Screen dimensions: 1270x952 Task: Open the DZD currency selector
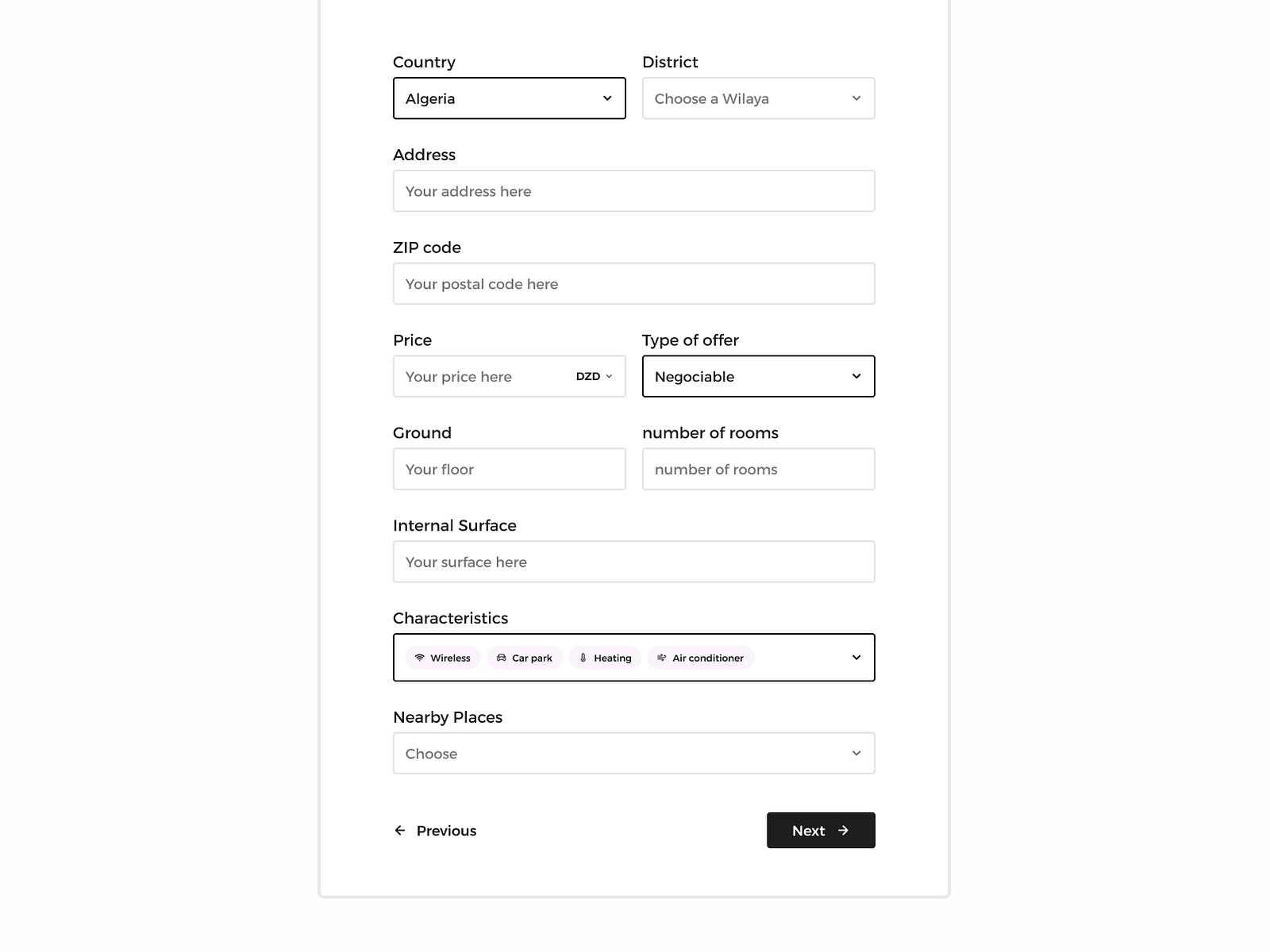[595, 377]
